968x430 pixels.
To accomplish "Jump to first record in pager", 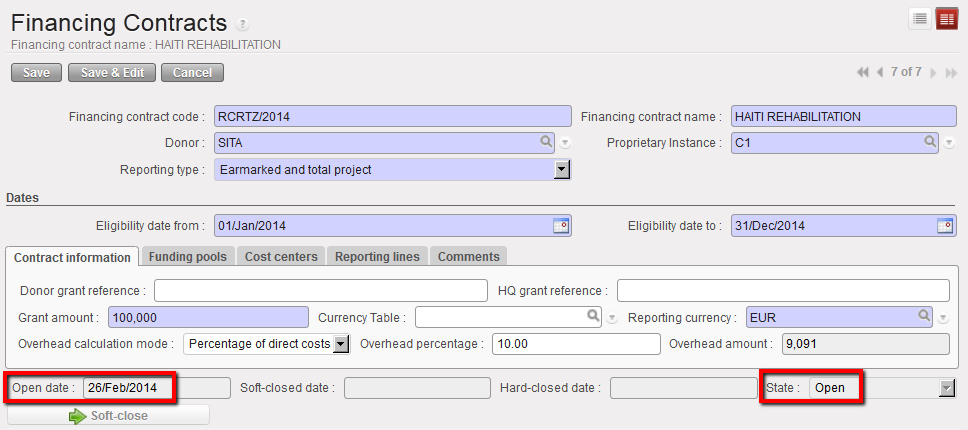I will (862, 72).
